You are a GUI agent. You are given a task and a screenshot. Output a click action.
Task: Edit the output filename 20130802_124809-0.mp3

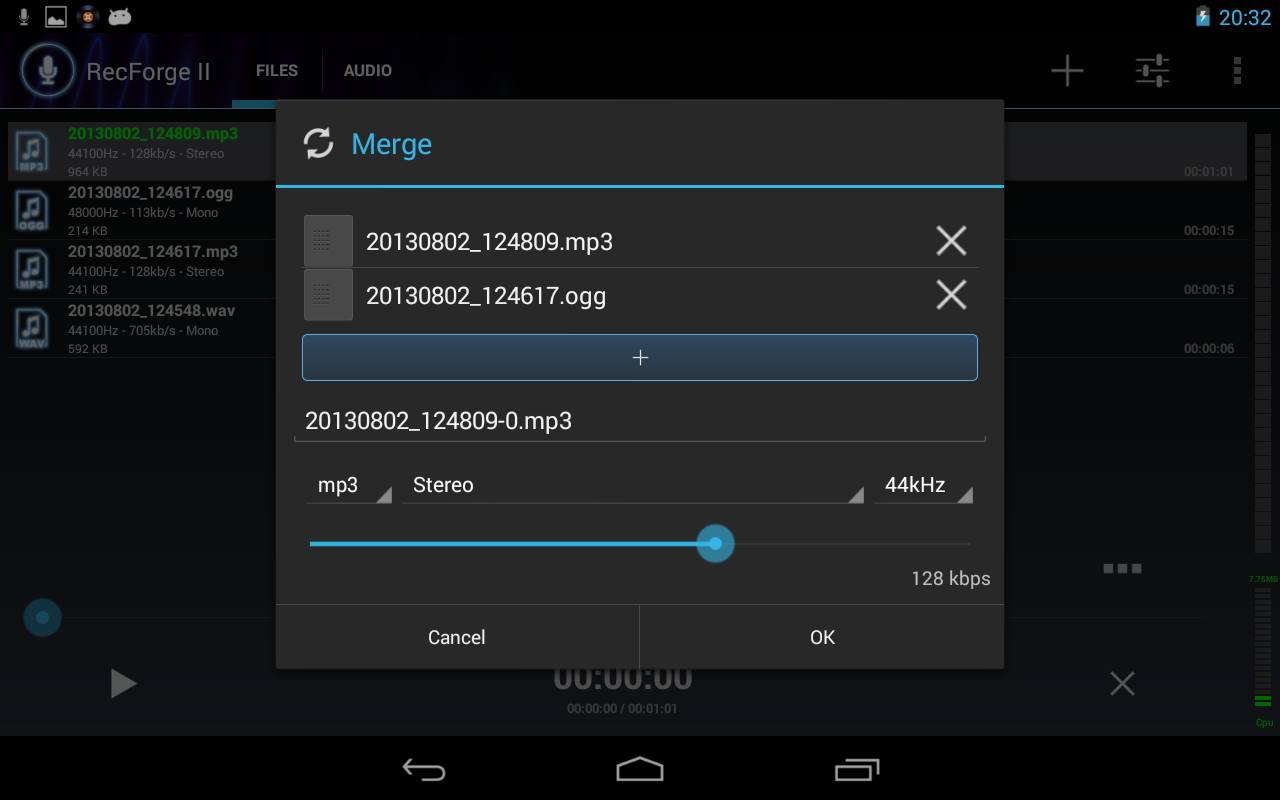(640, 421)
